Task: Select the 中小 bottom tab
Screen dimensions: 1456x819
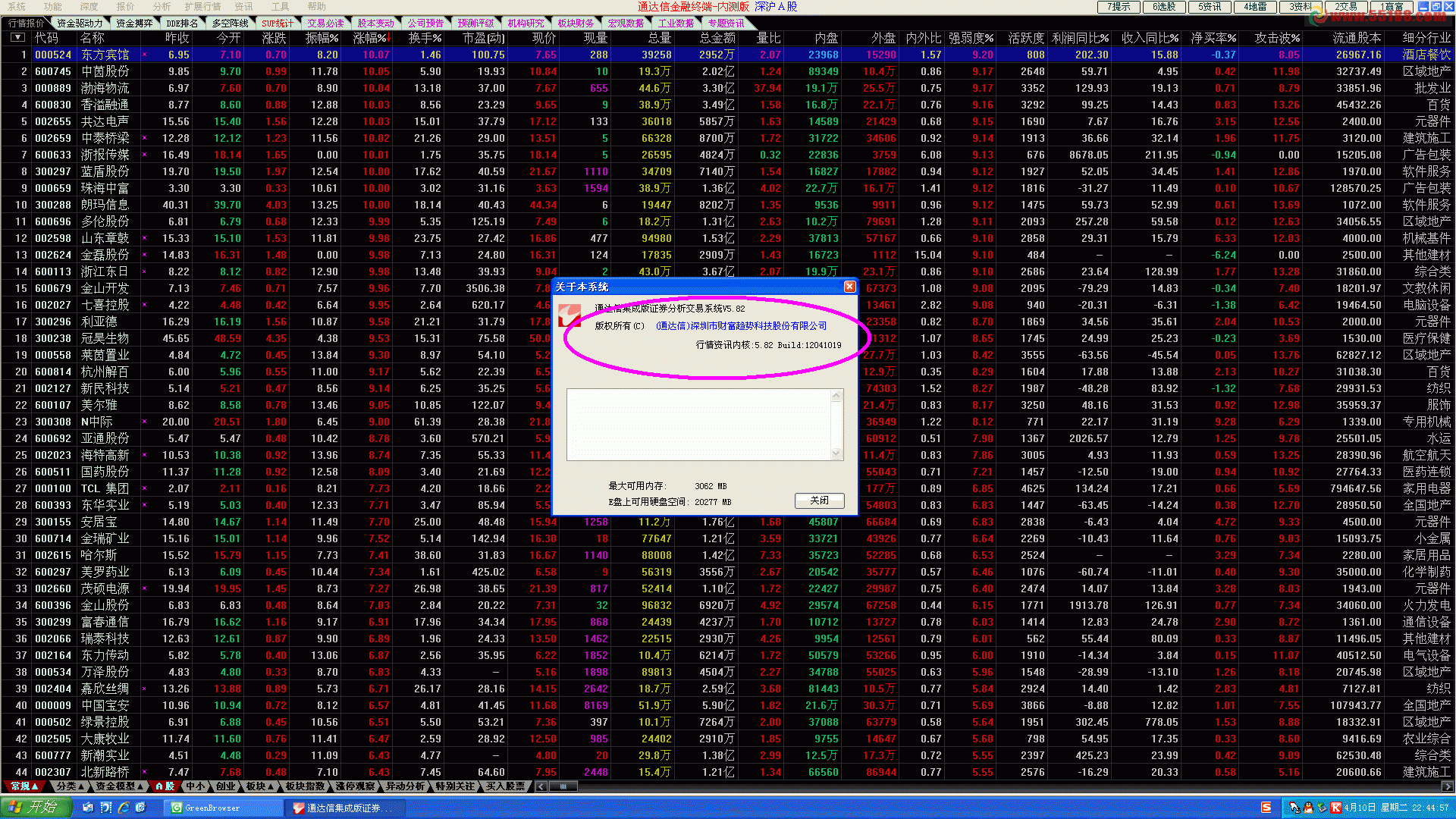Action: point(196,786)
